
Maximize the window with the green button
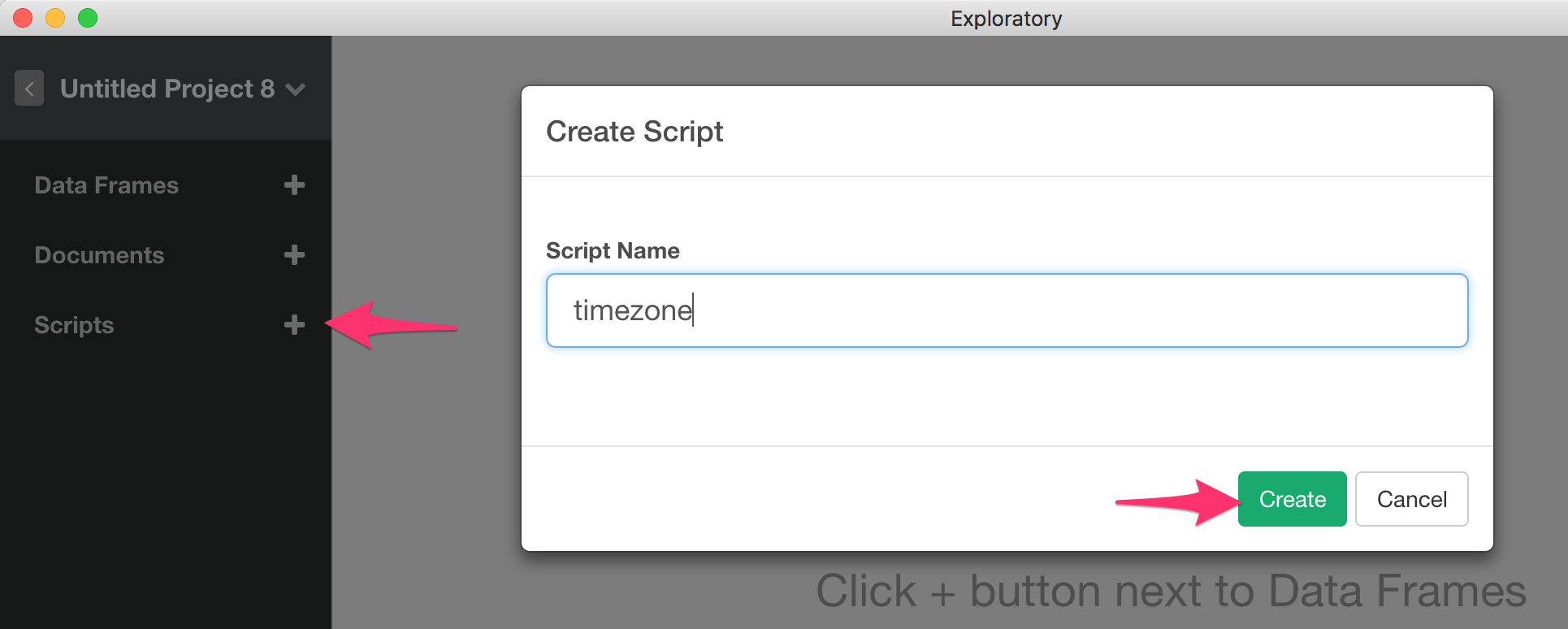tap(88, 18)
